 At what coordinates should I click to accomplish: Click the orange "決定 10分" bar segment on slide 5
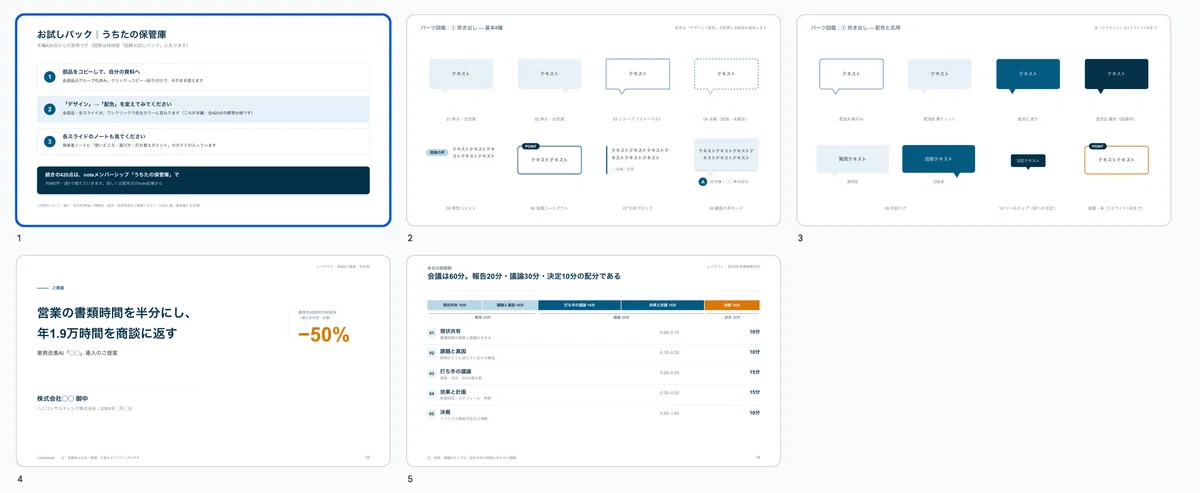point(732,305)
